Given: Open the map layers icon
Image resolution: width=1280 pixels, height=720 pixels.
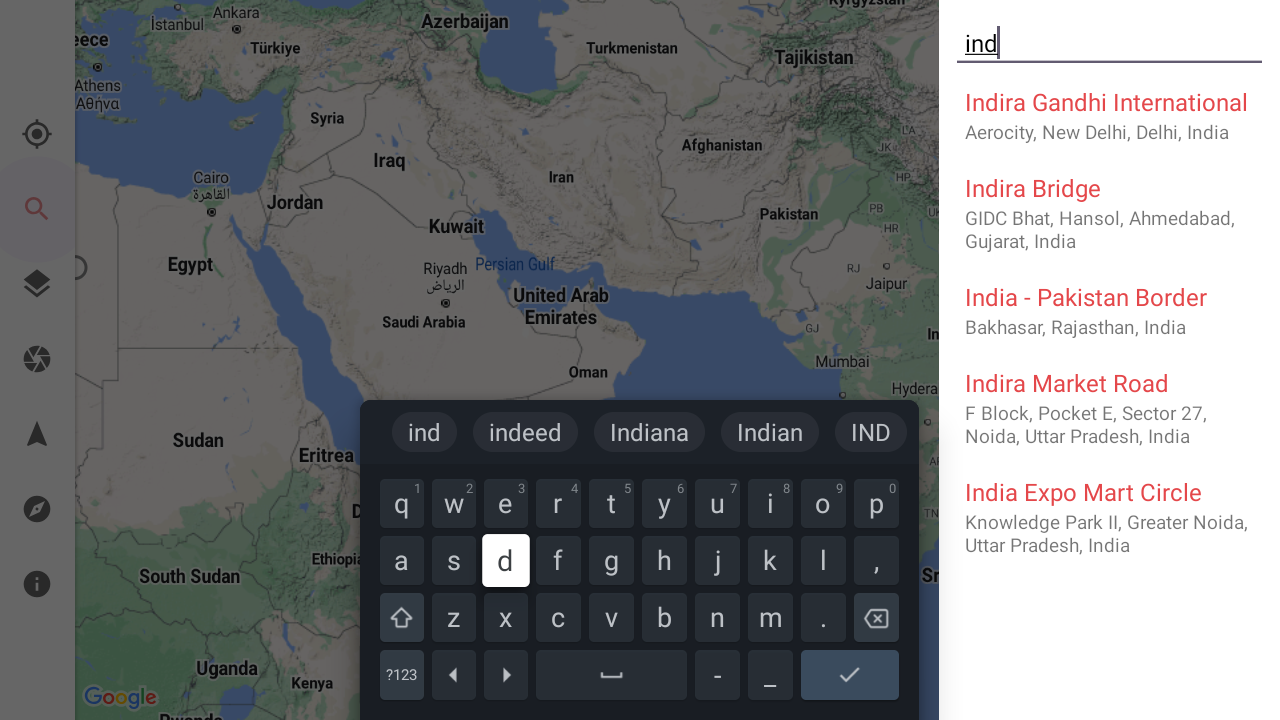Looking at the screenshot, I should (x=37, y=284).
